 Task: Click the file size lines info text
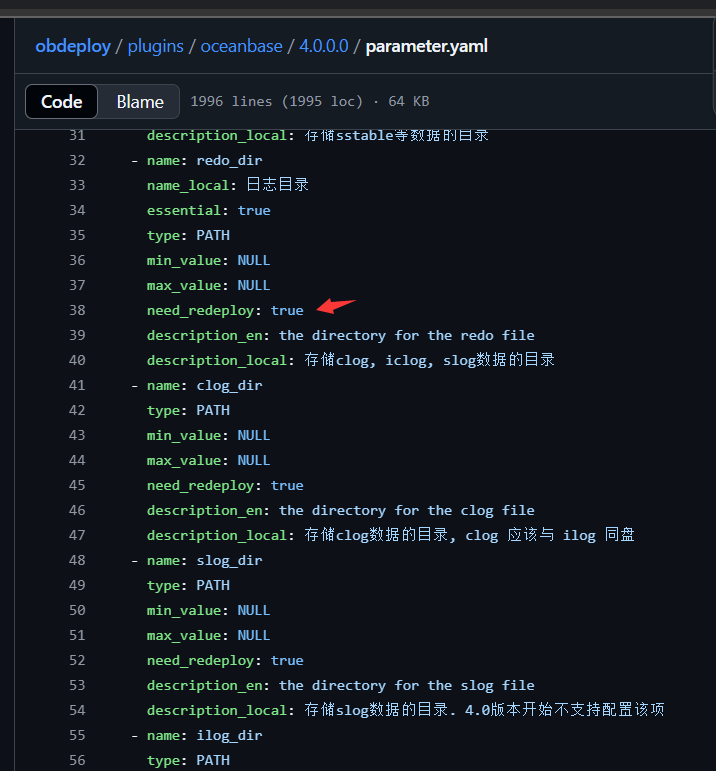click(x=310, y=101)
